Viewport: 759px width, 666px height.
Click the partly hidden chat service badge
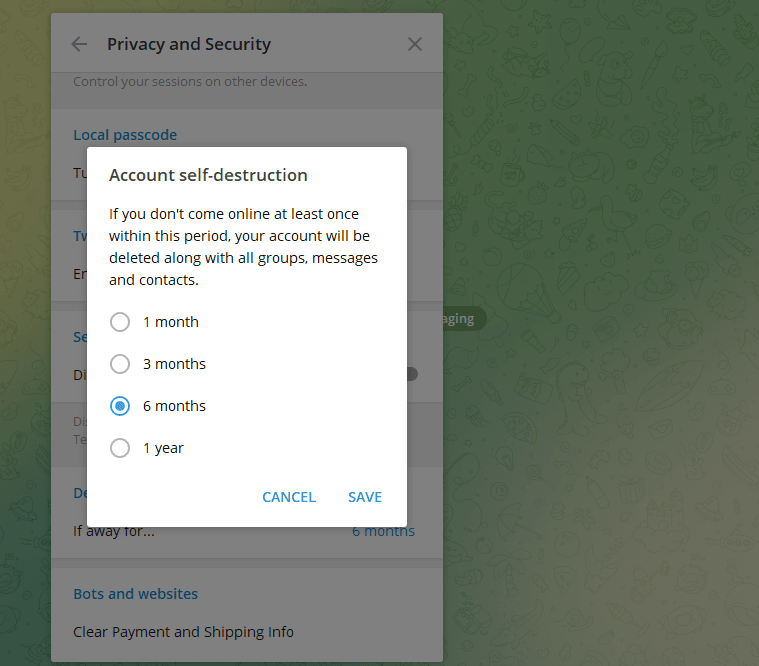[460, 319]
